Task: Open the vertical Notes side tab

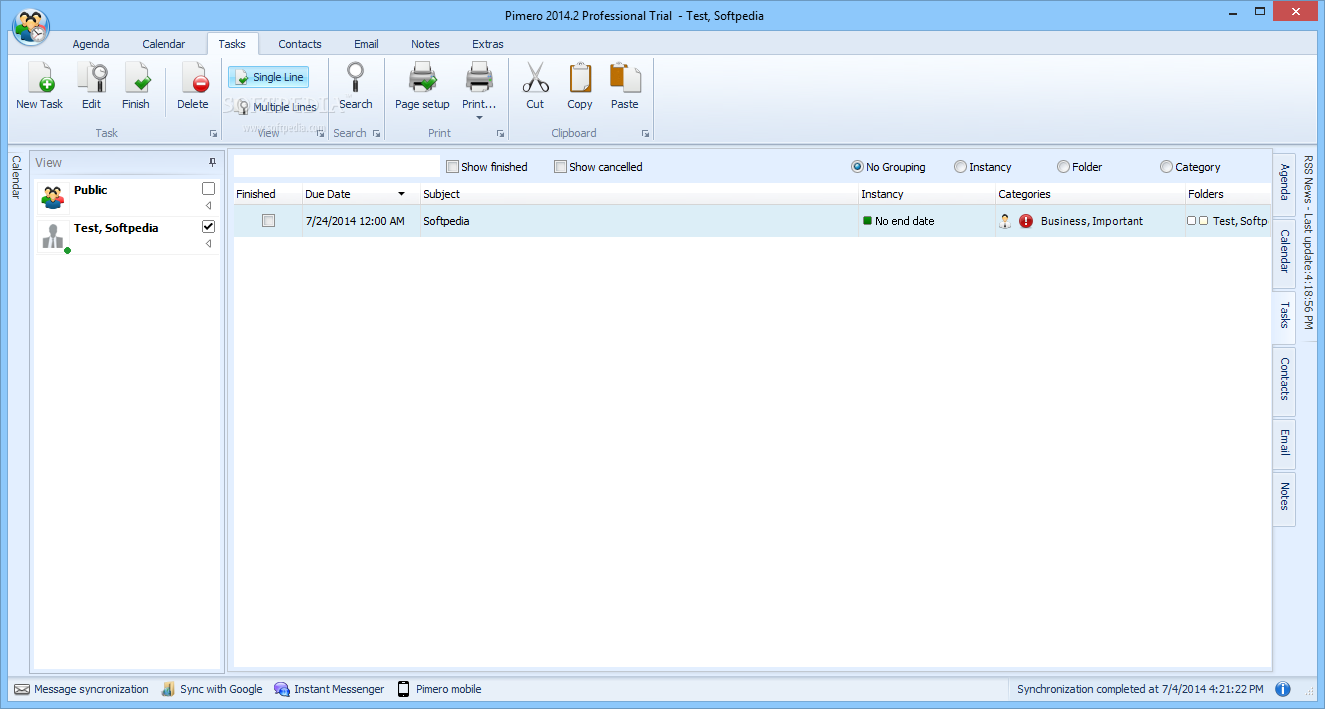Action: pyautogui.click(x=1284, y=497)
